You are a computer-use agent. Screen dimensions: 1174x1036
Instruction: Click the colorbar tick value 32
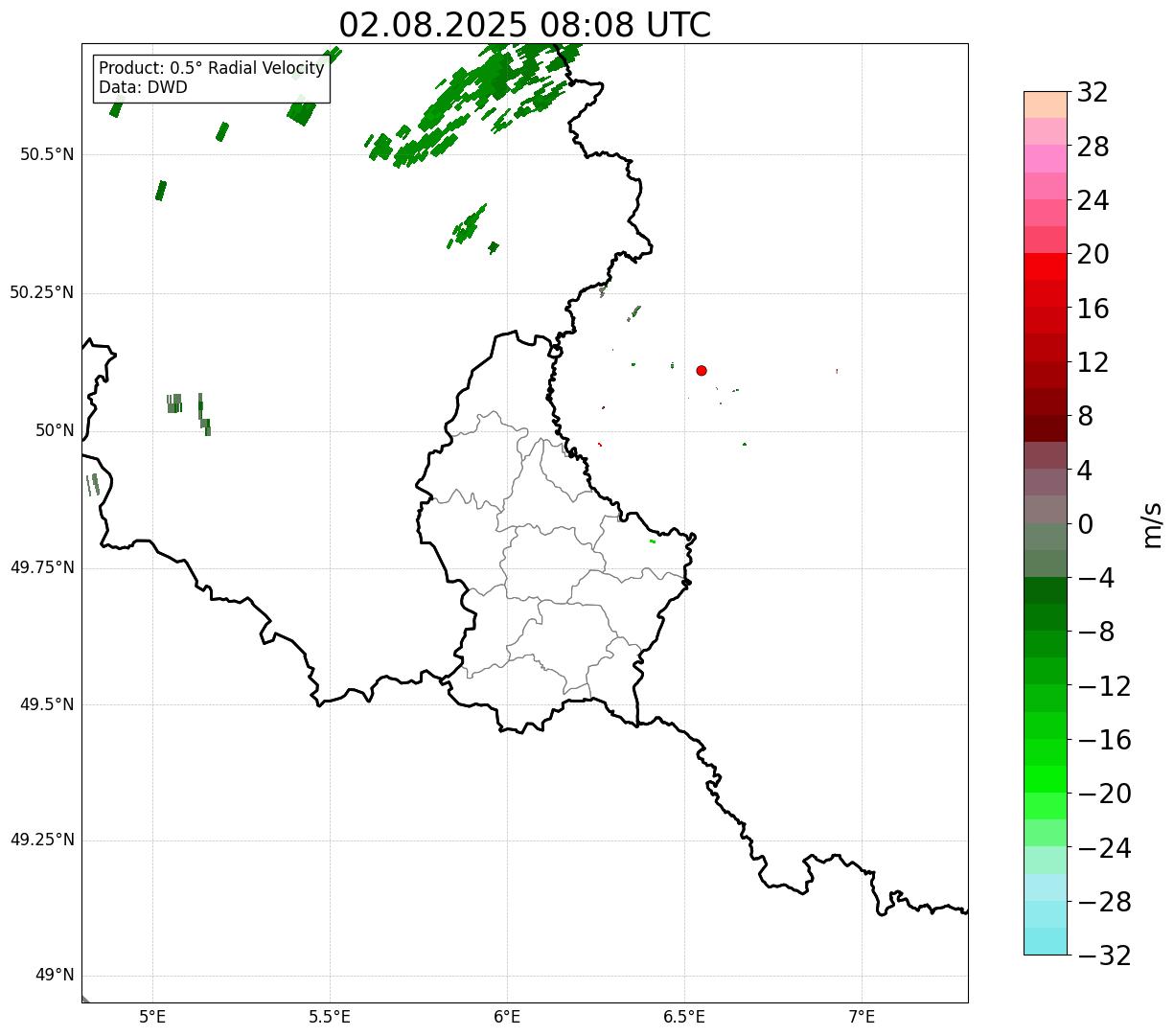click(1093, 93)
